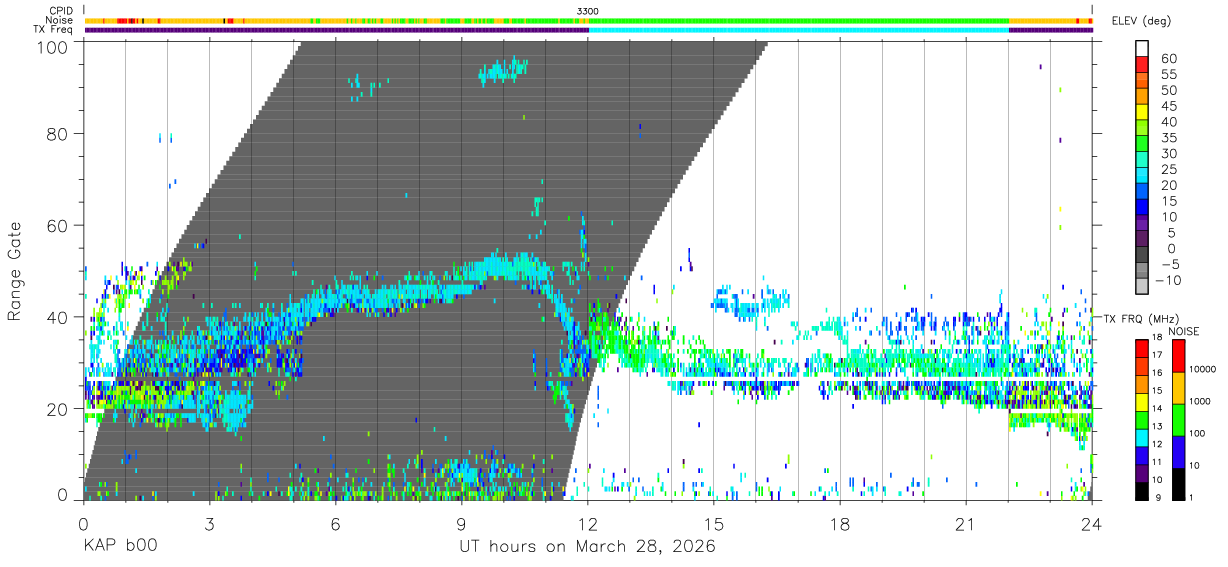
Task: Click the 1 label on NOISE colorbar
Action: (1190, 498)
